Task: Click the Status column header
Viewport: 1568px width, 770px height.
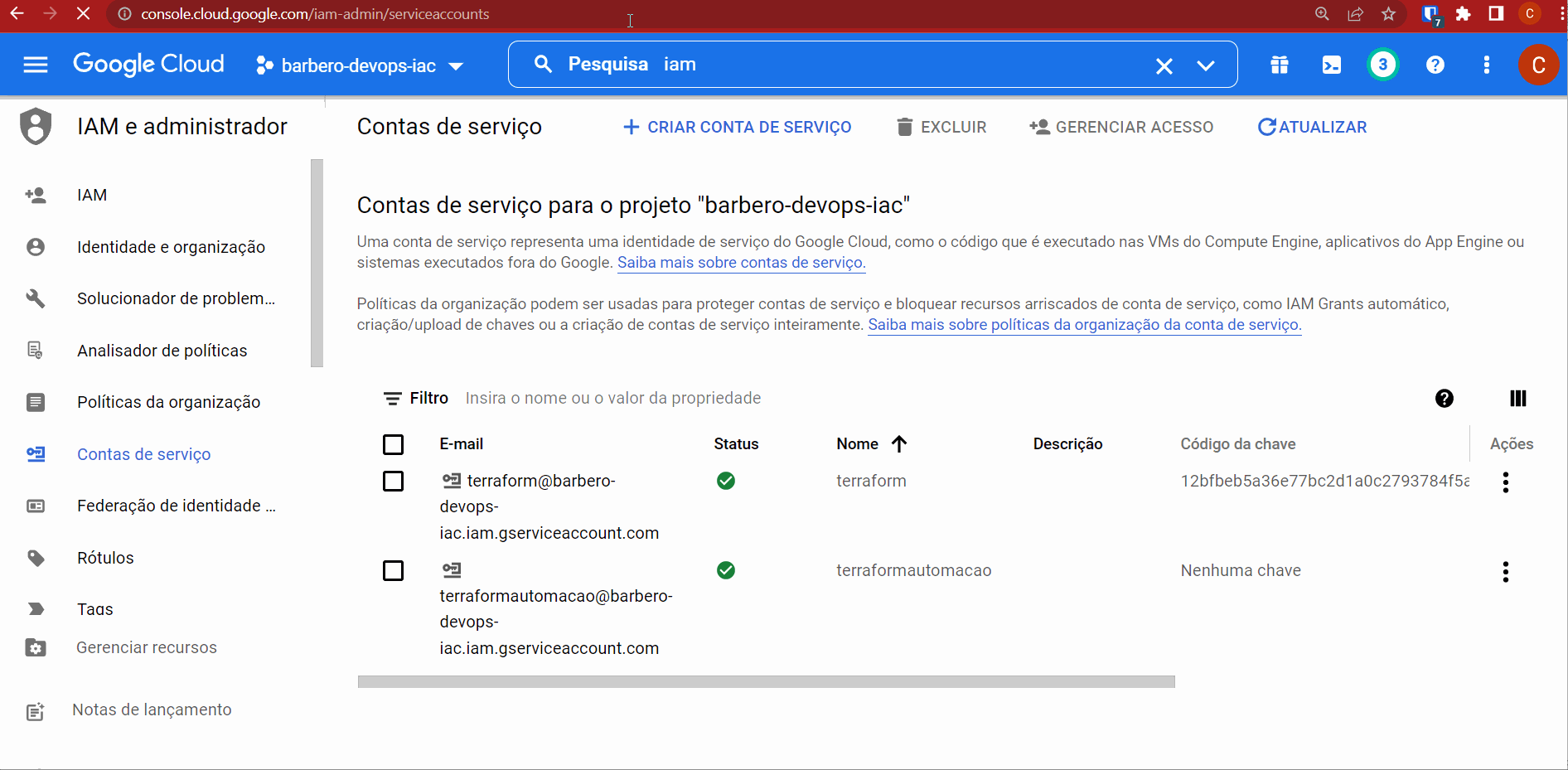Action: [736, 444]
